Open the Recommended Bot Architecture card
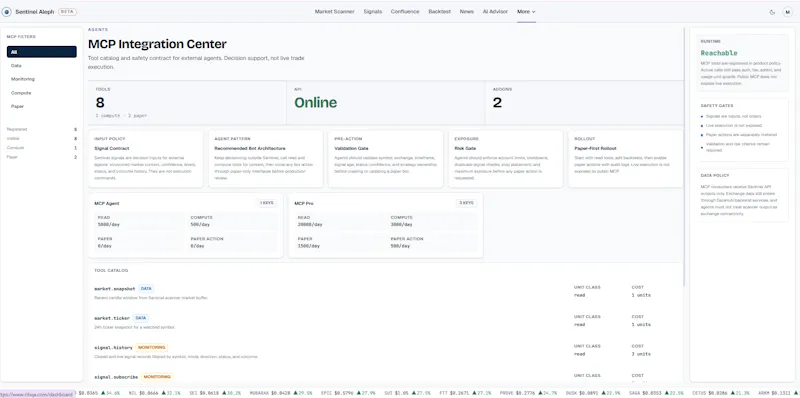 click(265, 159)
